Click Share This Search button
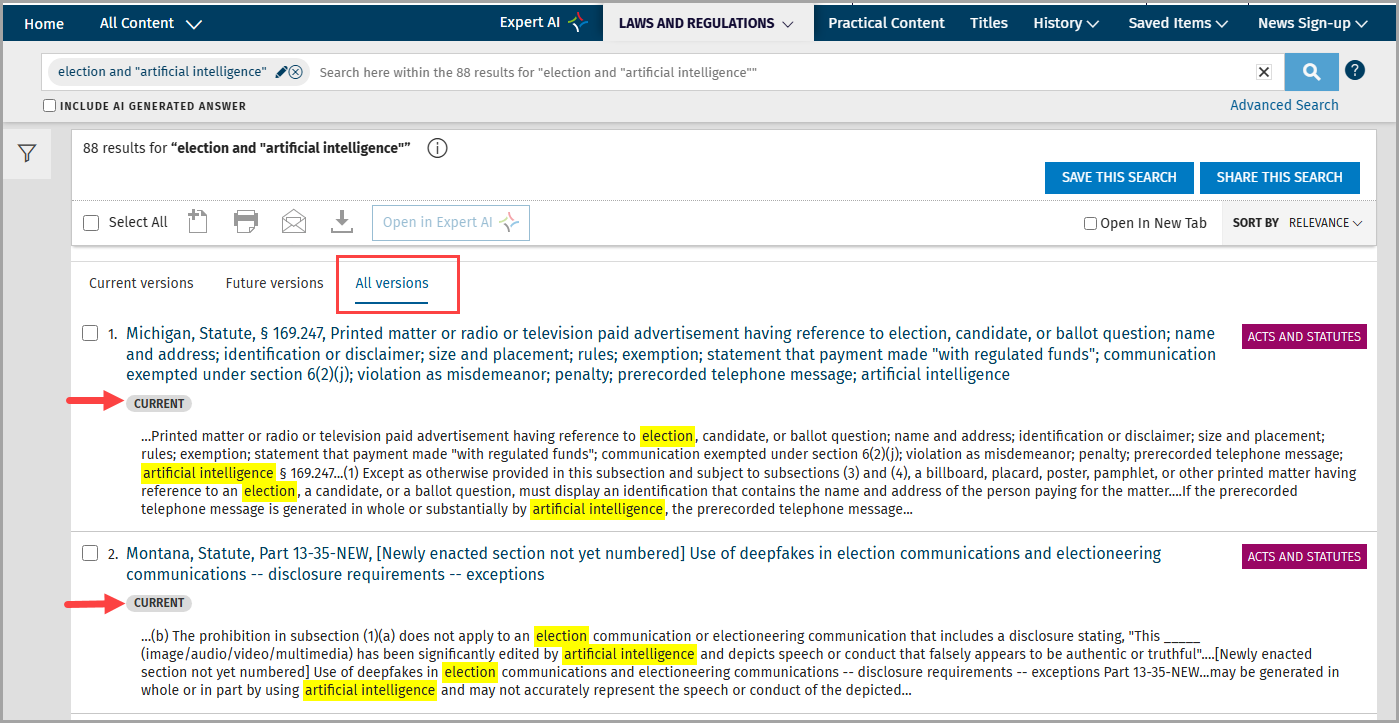The image size is (1399, 723). tap(1279, 177)
